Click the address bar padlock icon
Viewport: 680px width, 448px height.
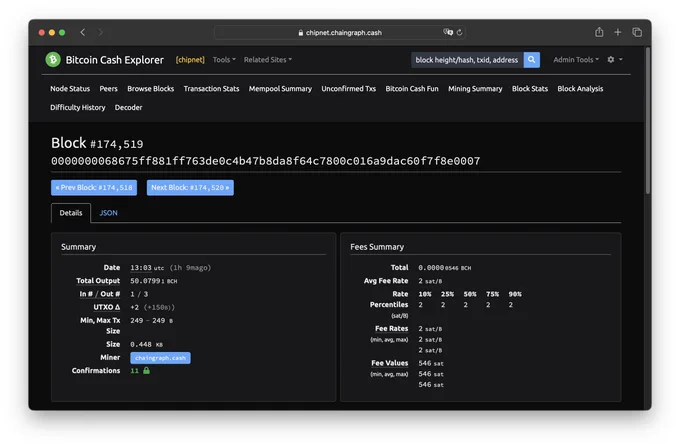301,33
